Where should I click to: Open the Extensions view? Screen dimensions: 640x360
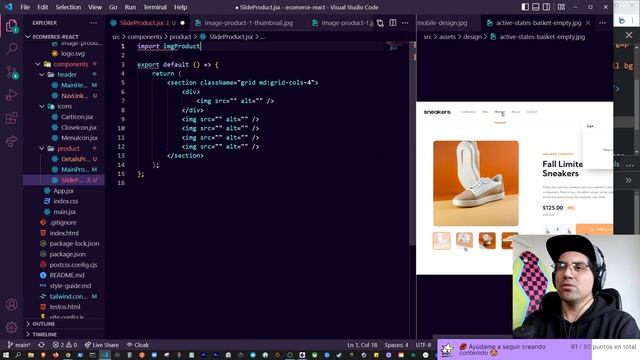click(x=11, y=118)
